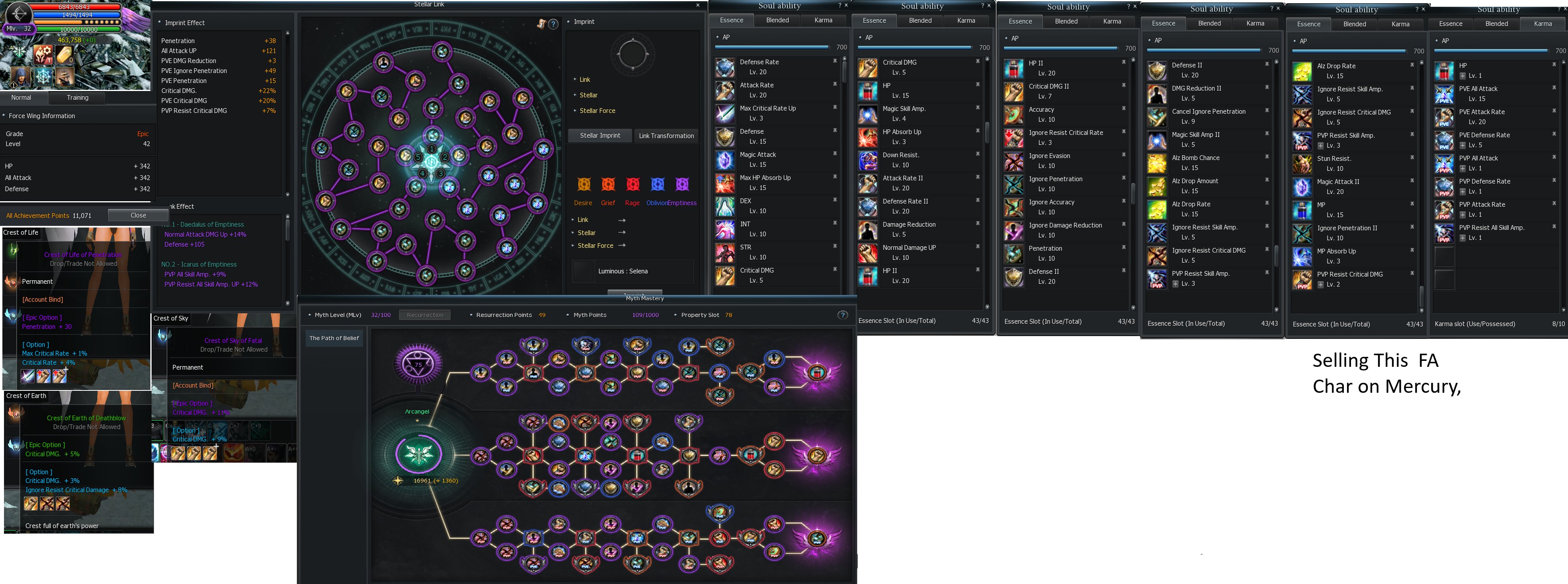Click the AP 700 bar in first panel
Viewport: 1568px width, 584px height.
point(771,47)
